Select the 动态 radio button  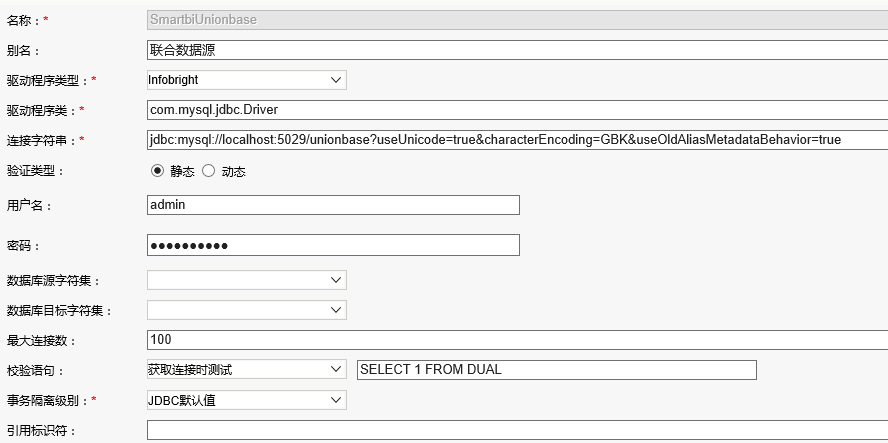point(208,171)
